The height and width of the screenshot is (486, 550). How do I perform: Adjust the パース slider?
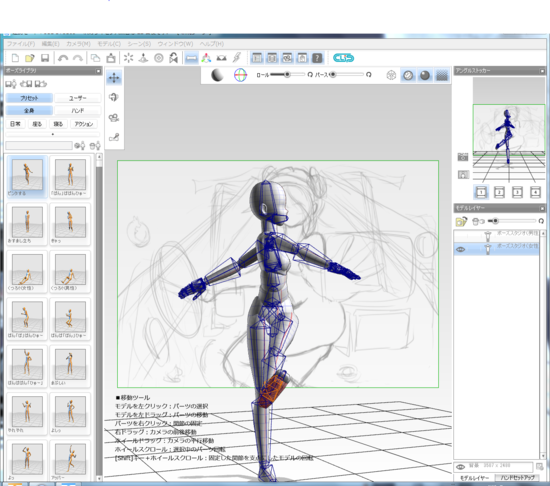347,75
